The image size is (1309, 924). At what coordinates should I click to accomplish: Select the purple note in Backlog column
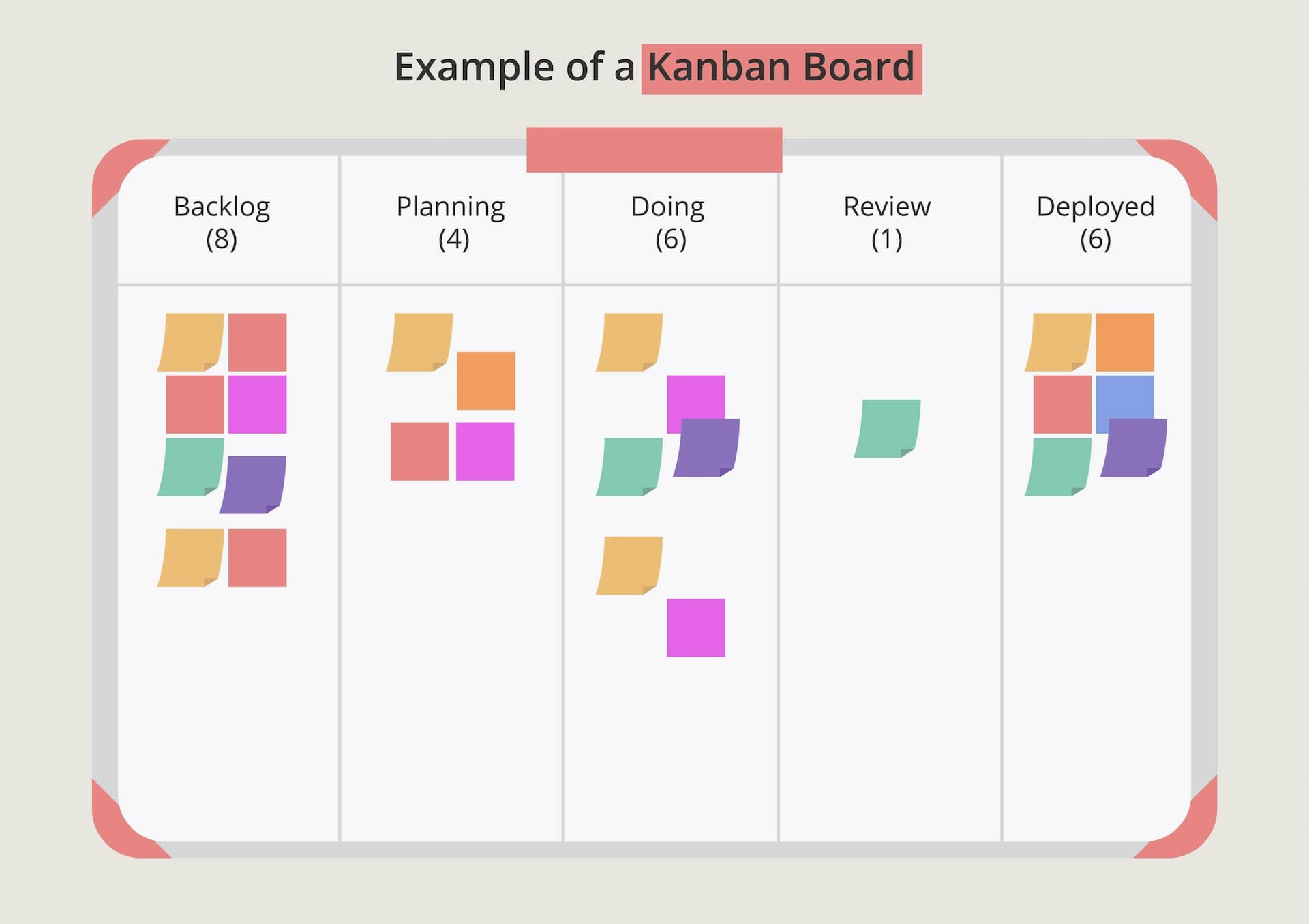pos(253,484)
